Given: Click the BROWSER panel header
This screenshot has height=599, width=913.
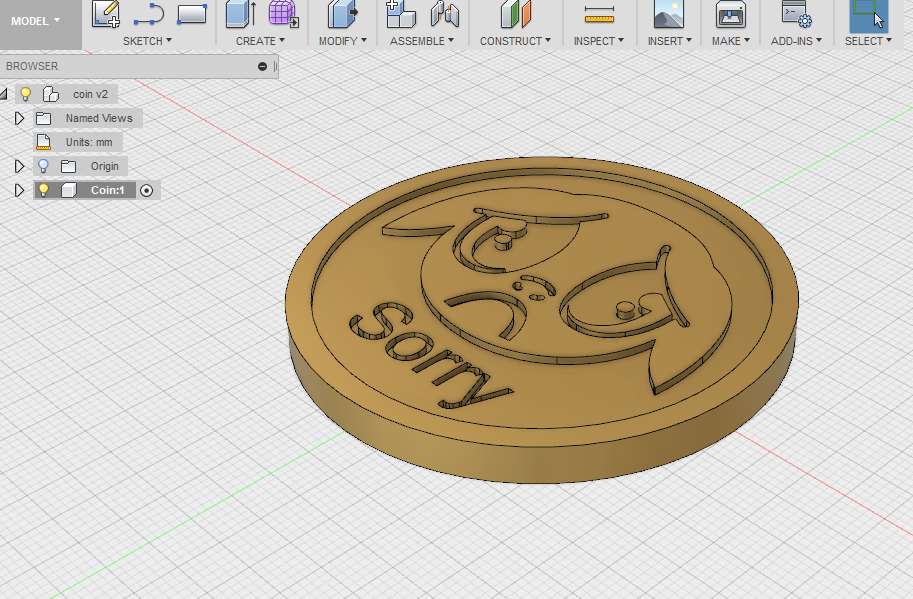Looking at the screenshot, I should pos(139,66).
